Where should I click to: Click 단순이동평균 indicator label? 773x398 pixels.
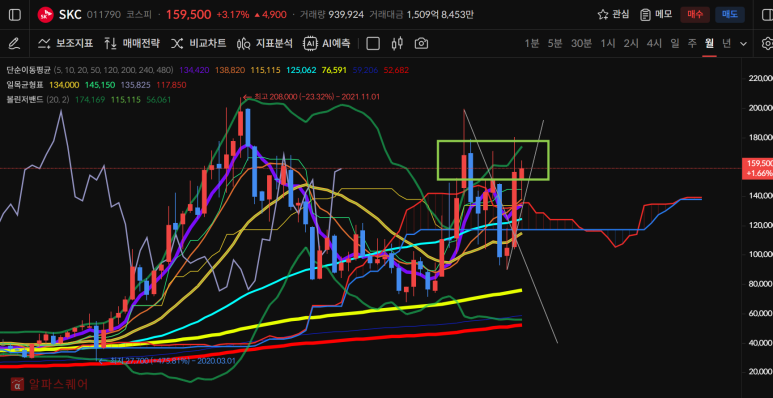(x=29, y=70)
